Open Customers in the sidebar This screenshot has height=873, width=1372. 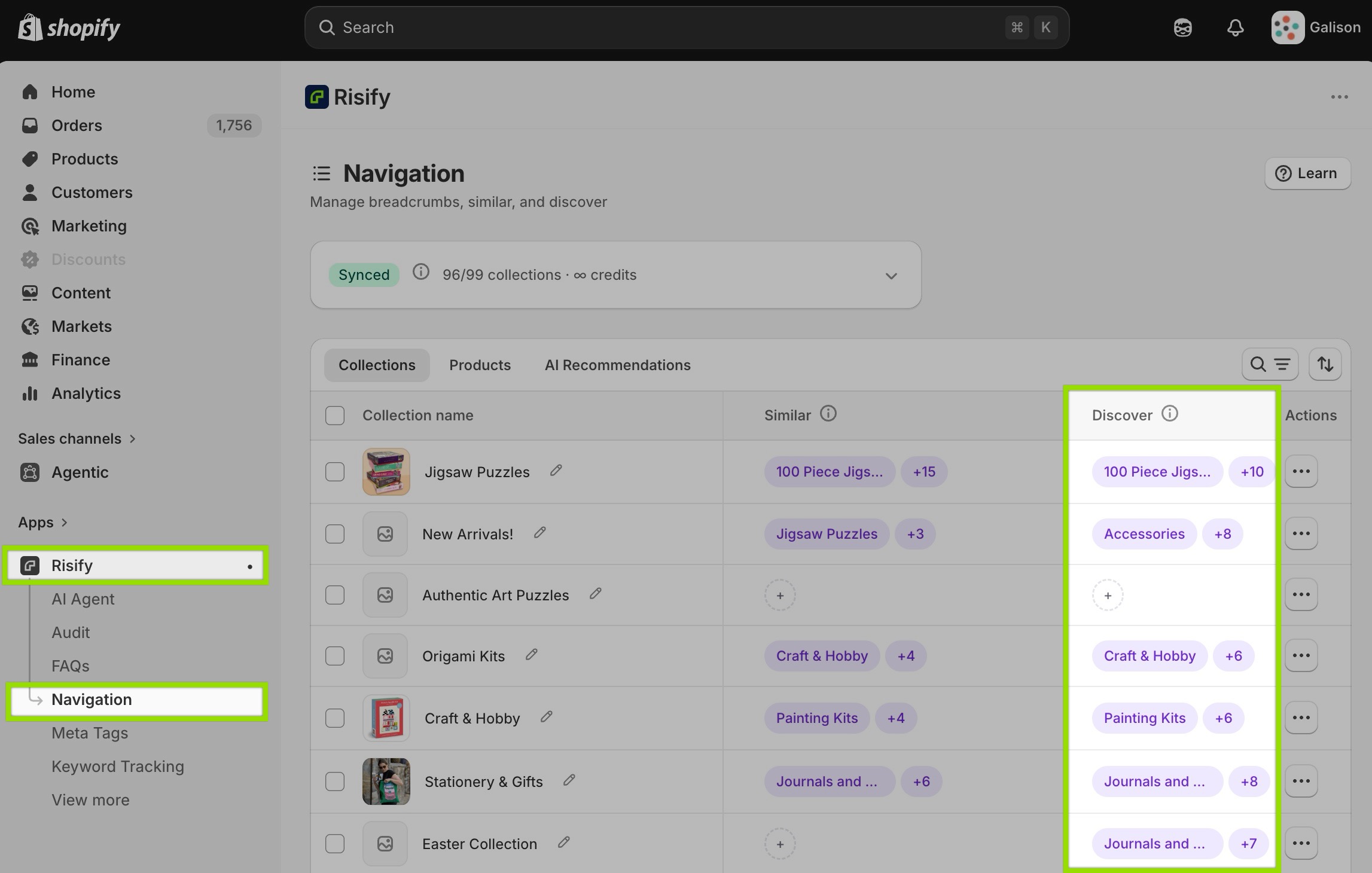[92, 193]
